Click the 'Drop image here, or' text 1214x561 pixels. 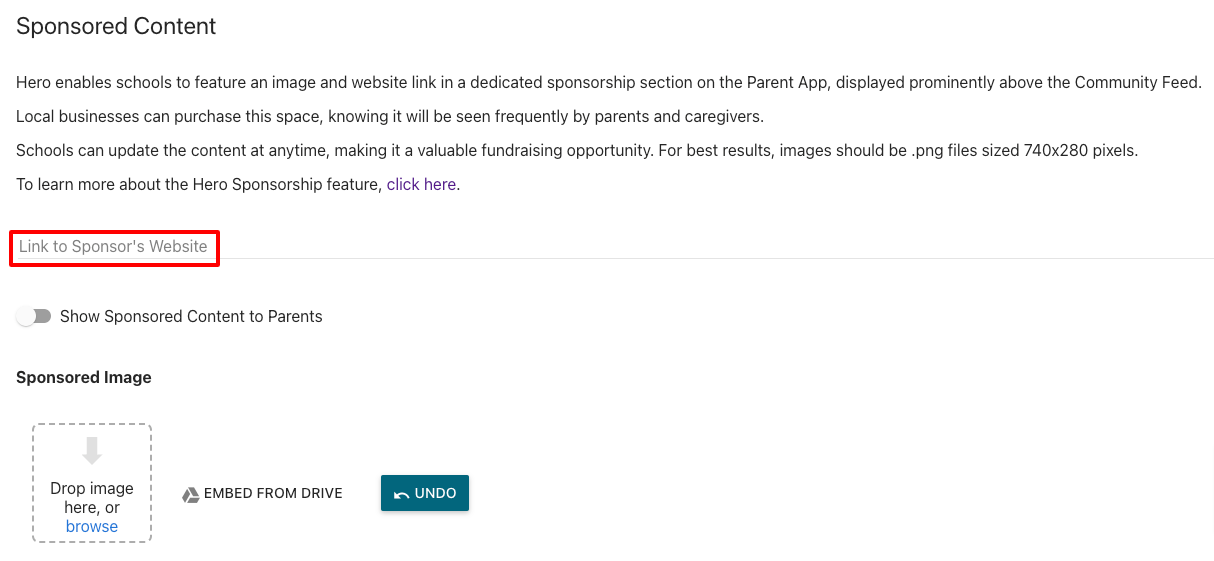[92, 498]
